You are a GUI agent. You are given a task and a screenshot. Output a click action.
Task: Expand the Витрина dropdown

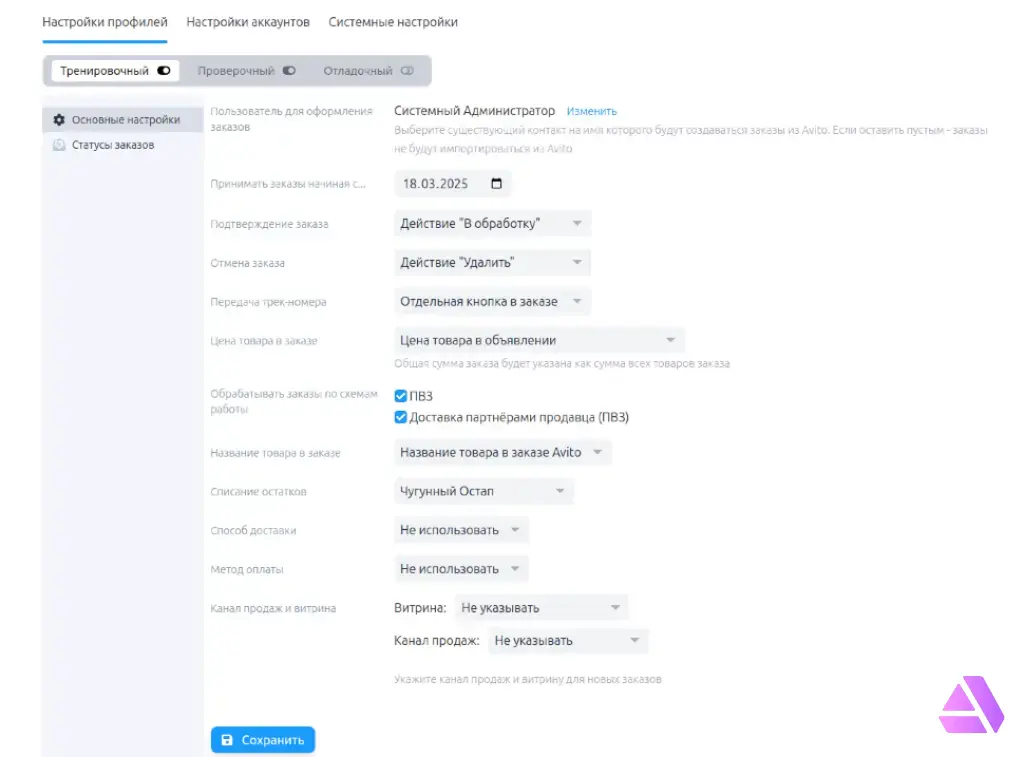540,607
